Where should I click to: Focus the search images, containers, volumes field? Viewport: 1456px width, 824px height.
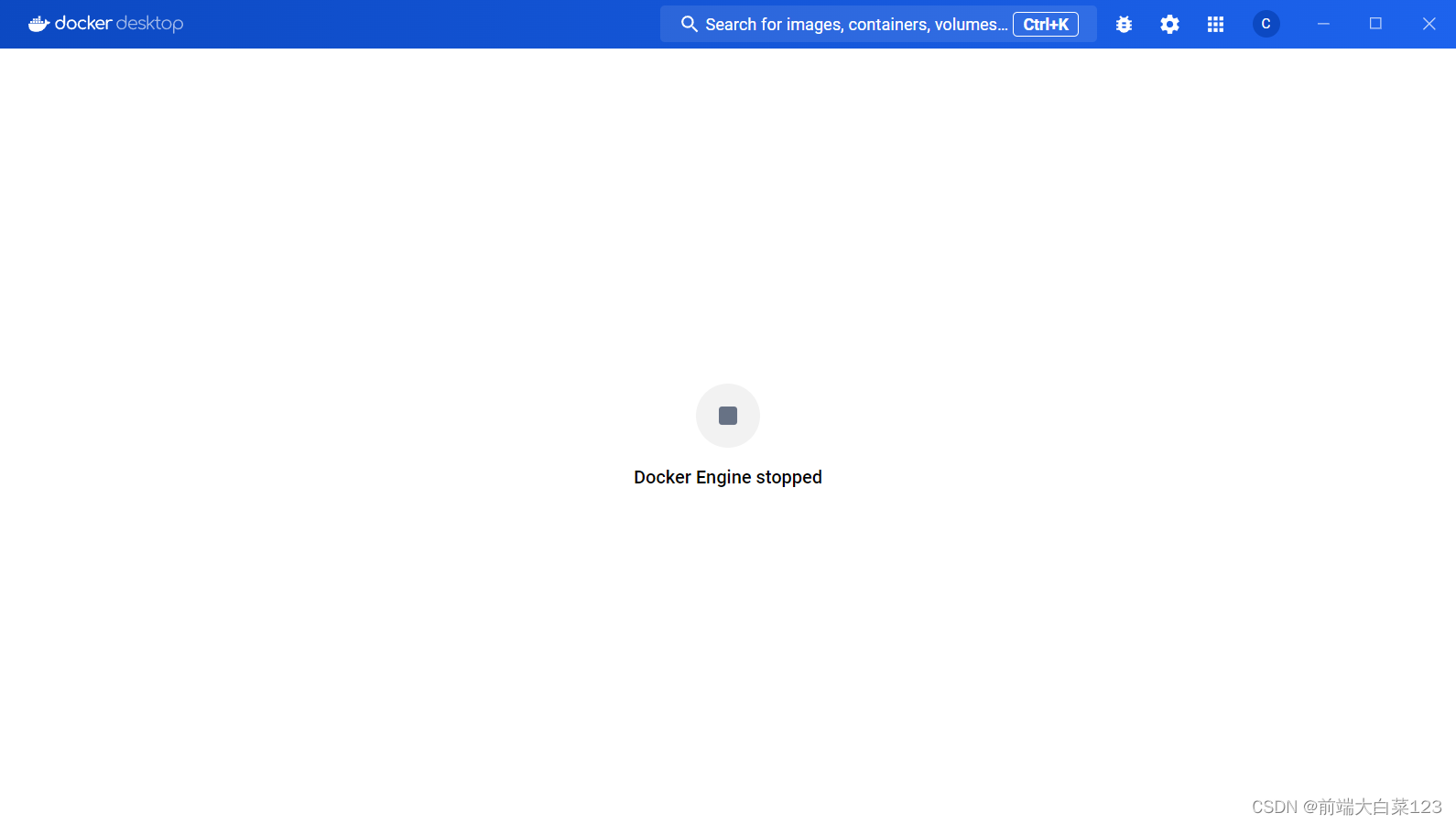878,24
